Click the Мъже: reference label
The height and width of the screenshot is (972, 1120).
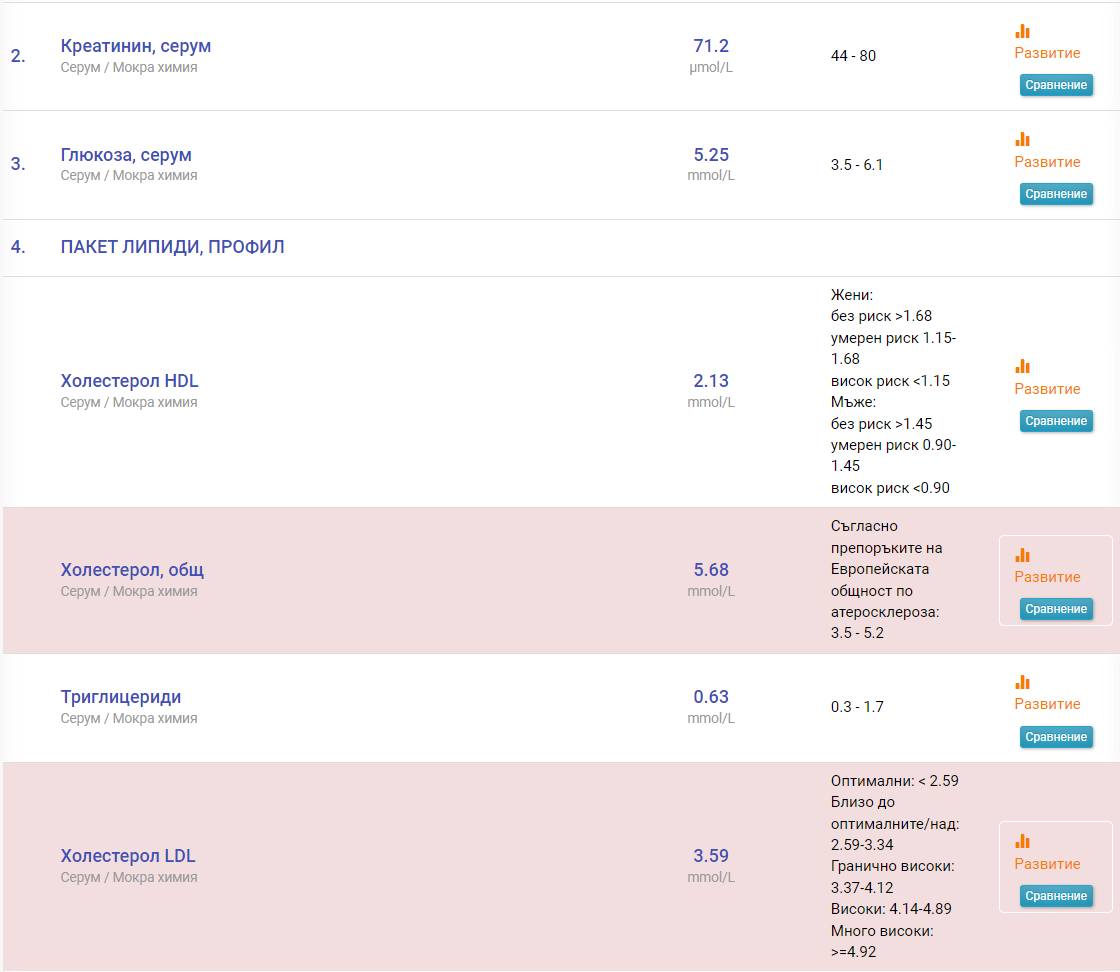point(853,402)
